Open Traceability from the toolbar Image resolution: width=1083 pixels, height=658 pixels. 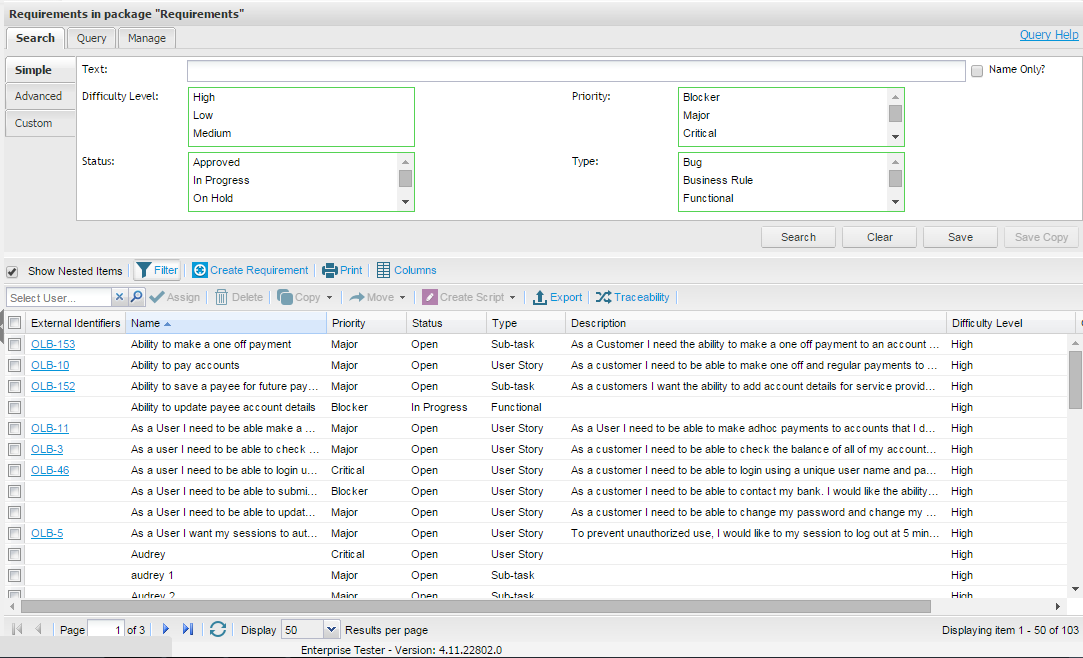click(603, 297)
